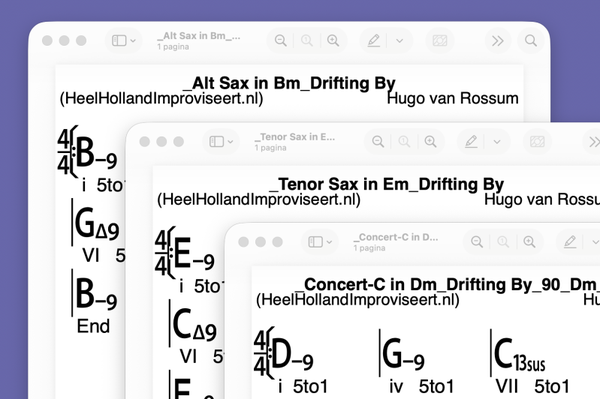Click the End label in Alt Sax page
Image resolution: width=600 pixels, height=399 pixels.
(93, 326)
